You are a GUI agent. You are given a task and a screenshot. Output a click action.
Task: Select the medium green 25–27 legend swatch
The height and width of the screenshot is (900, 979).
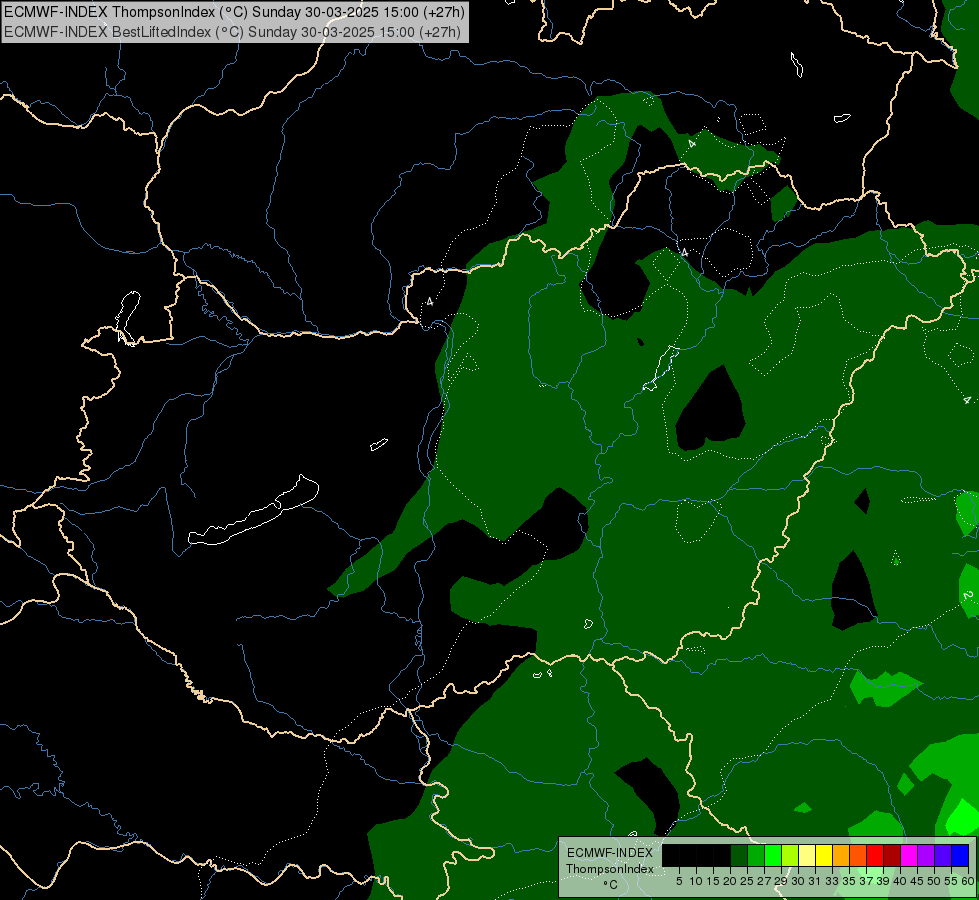756,855
